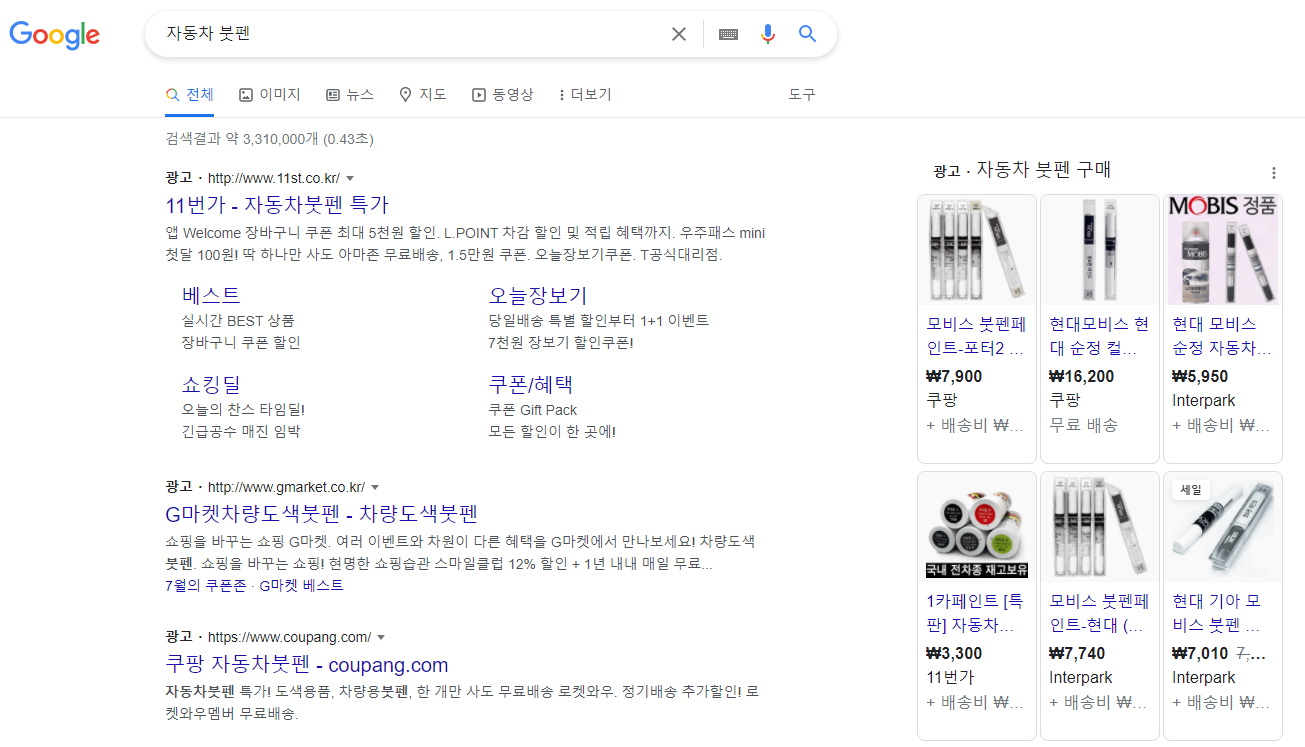Expand the arrow next to 11st.co.kr URL
Viewport: 1305px width, 747px height.
[350, 179]
